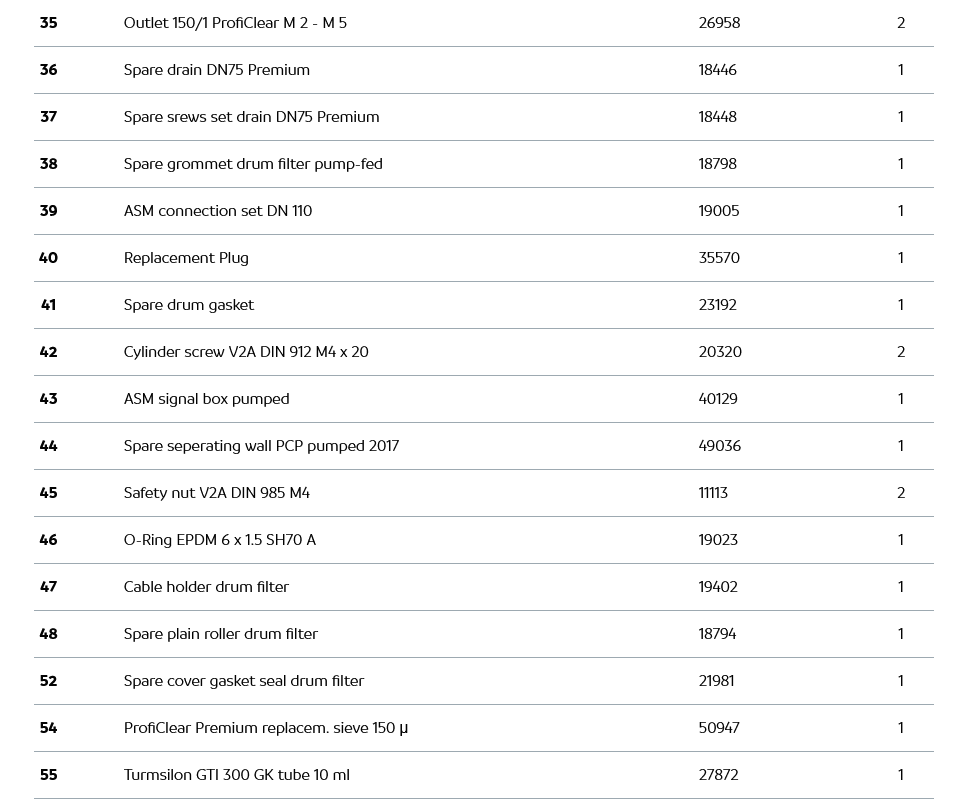959x807 pixels.
Task: Select article number 18794
Action: click(x=717, y=634)
